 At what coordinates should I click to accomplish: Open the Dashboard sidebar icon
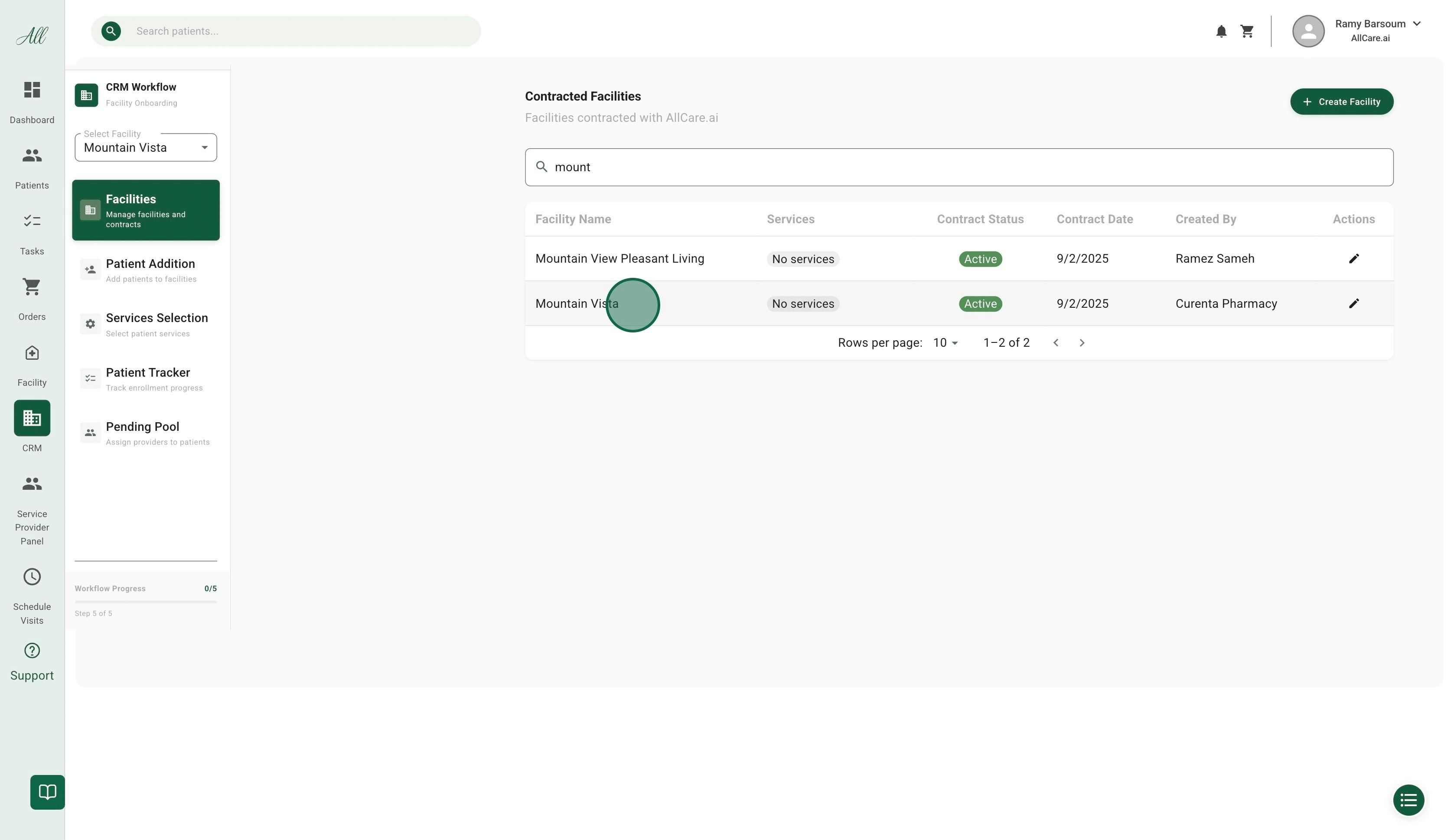coord(32,91)
